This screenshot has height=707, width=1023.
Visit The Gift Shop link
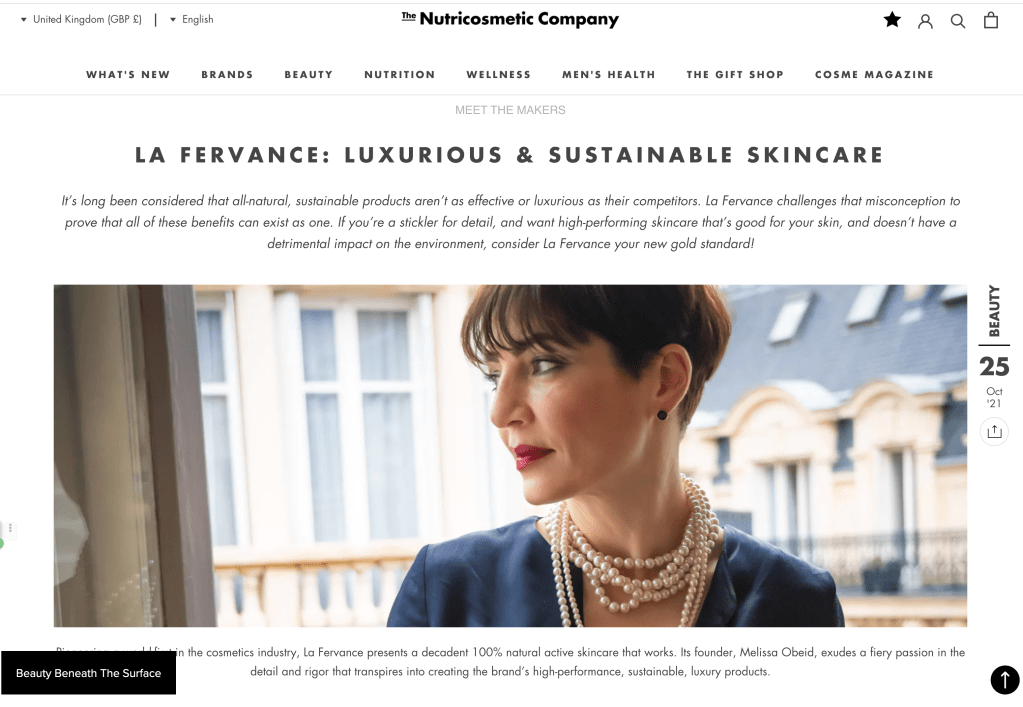[x=735, y=75]
